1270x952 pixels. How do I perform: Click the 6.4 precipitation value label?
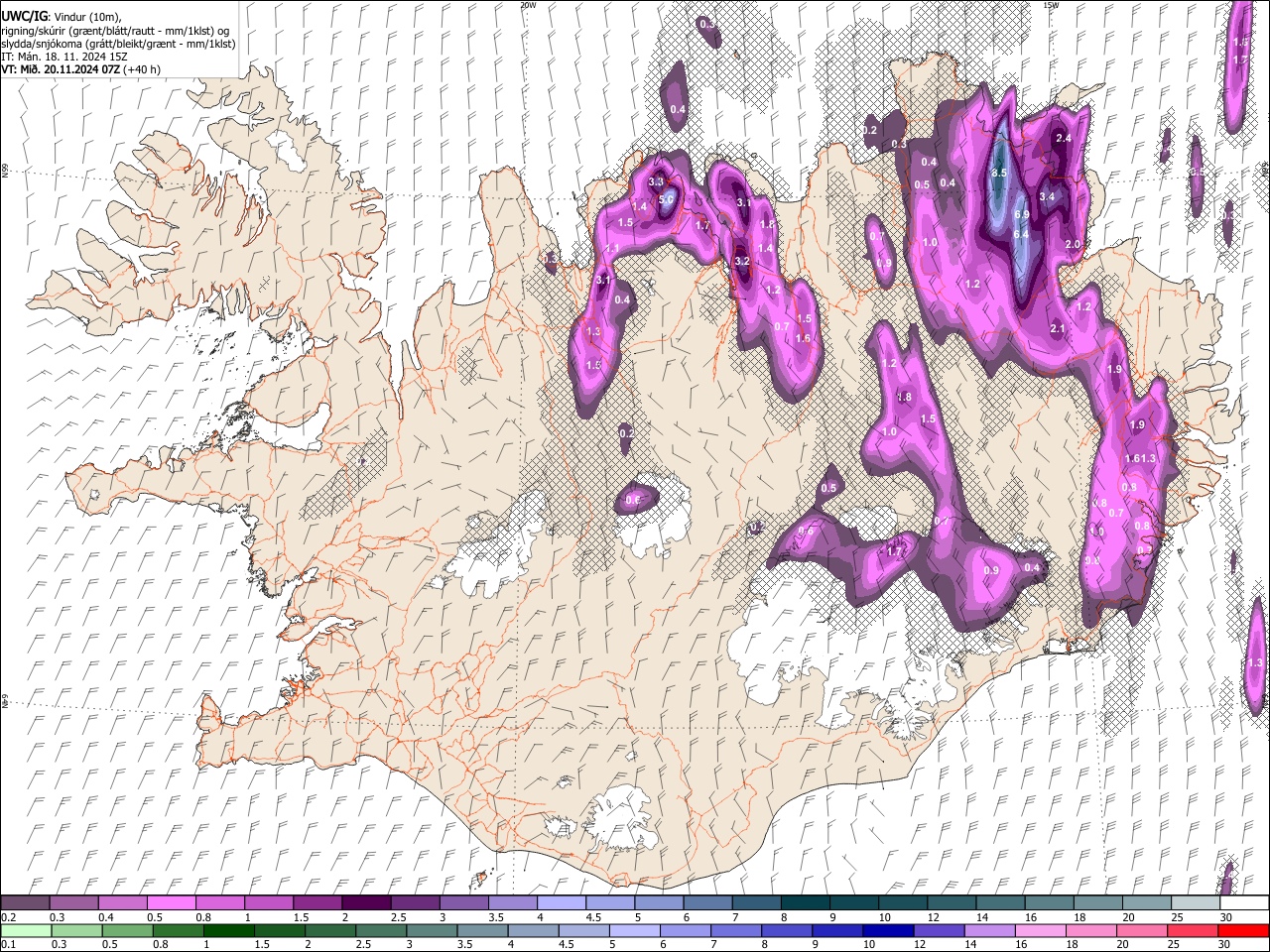[x=1021, y=233]
